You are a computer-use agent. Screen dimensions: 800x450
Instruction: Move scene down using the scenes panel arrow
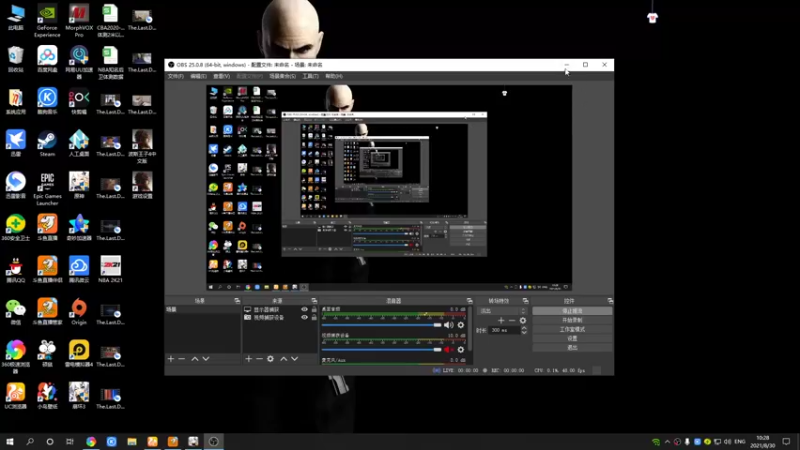206,359
